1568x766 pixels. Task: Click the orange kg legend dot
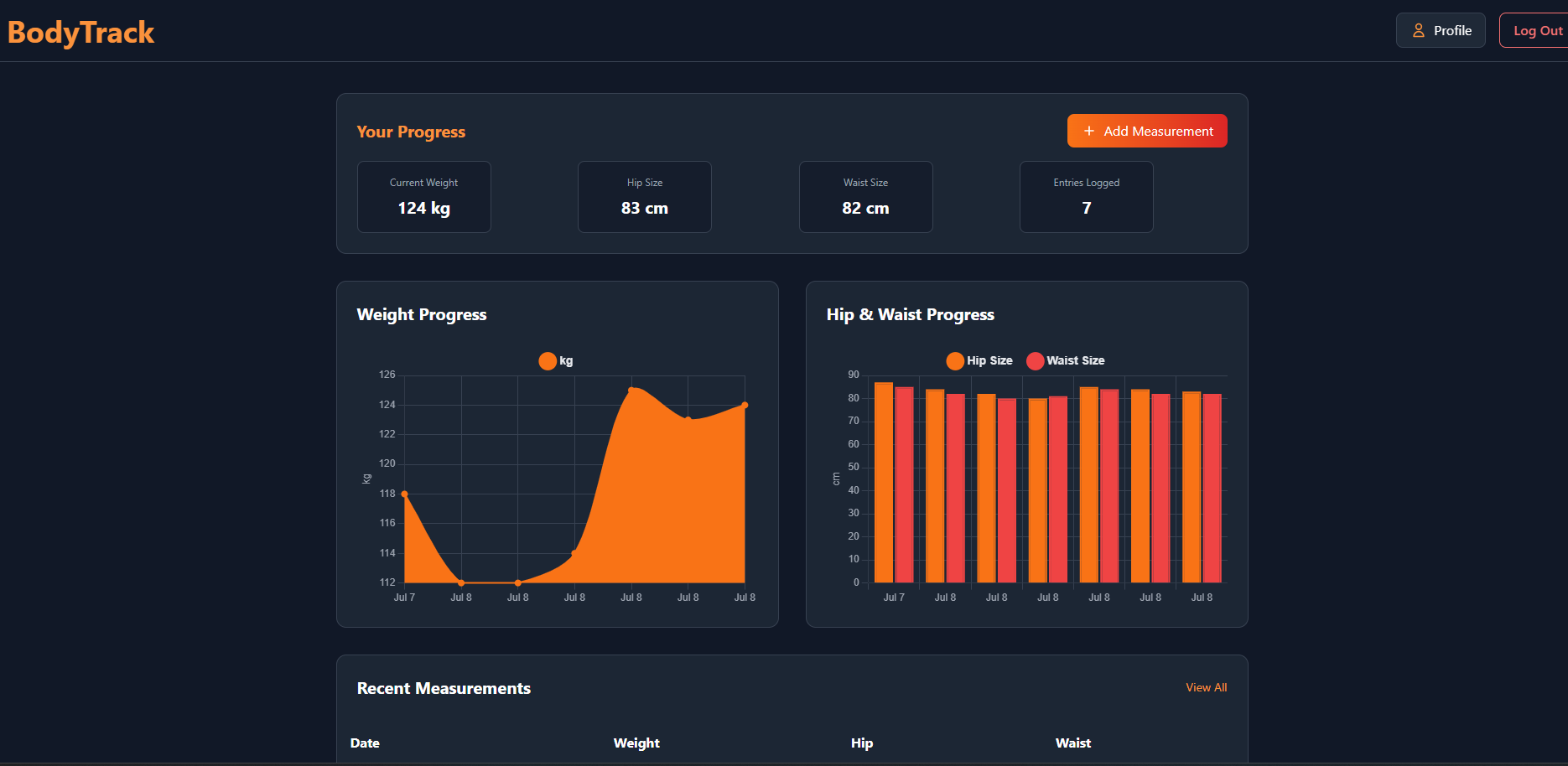pos(548,360)
